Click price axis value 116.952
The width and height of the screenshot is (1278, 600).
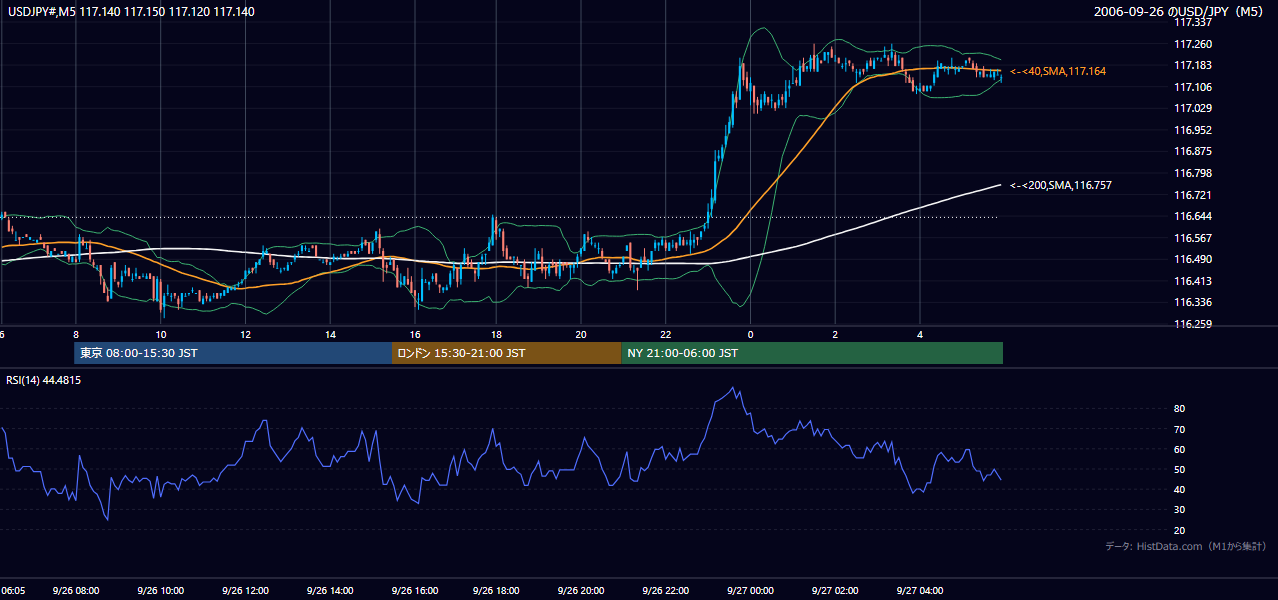(x=1193, y=130)
